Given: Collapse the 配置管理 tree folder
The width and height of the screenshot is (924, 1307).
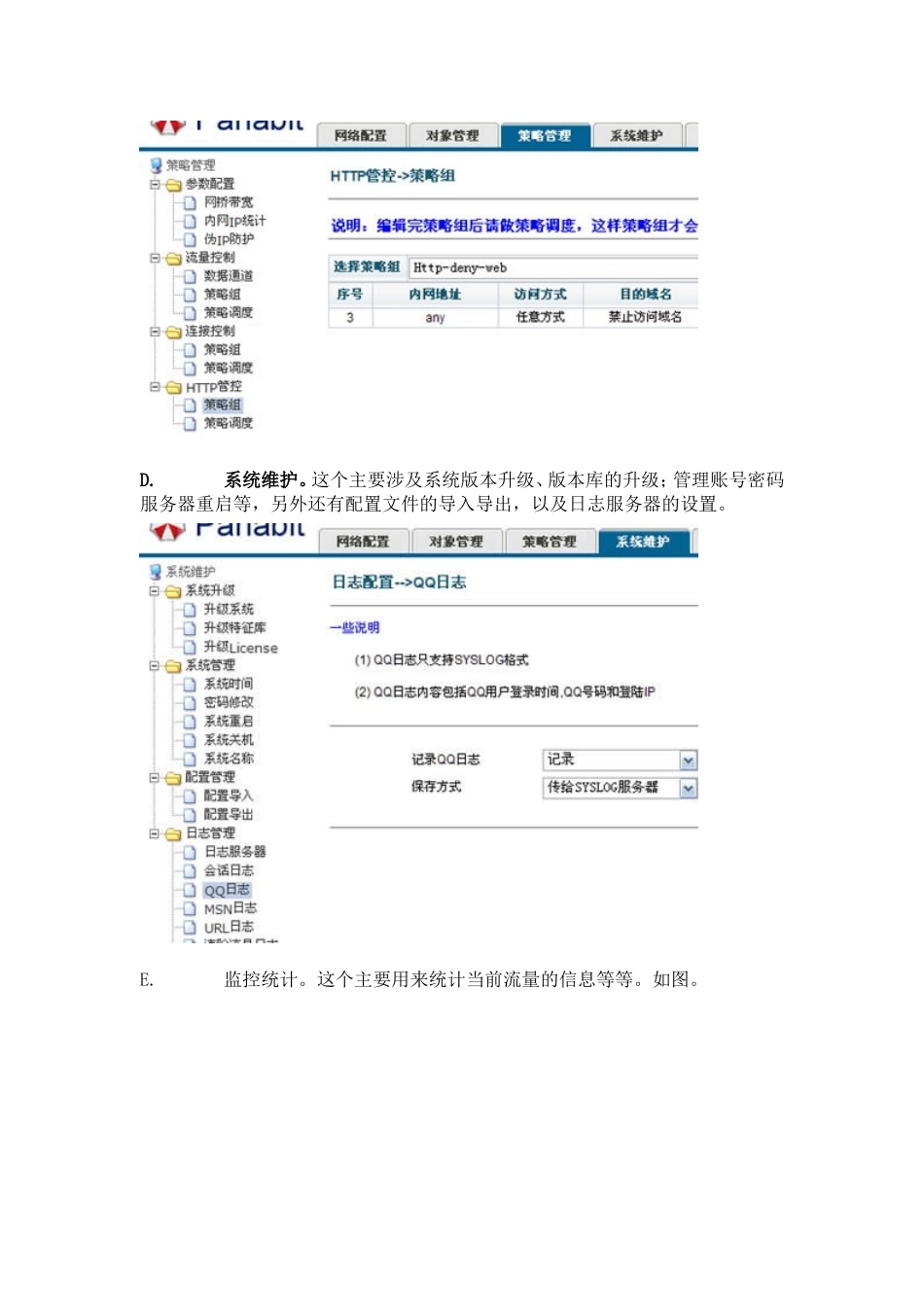Looking at the screenshot, I should tap(155, 777).
